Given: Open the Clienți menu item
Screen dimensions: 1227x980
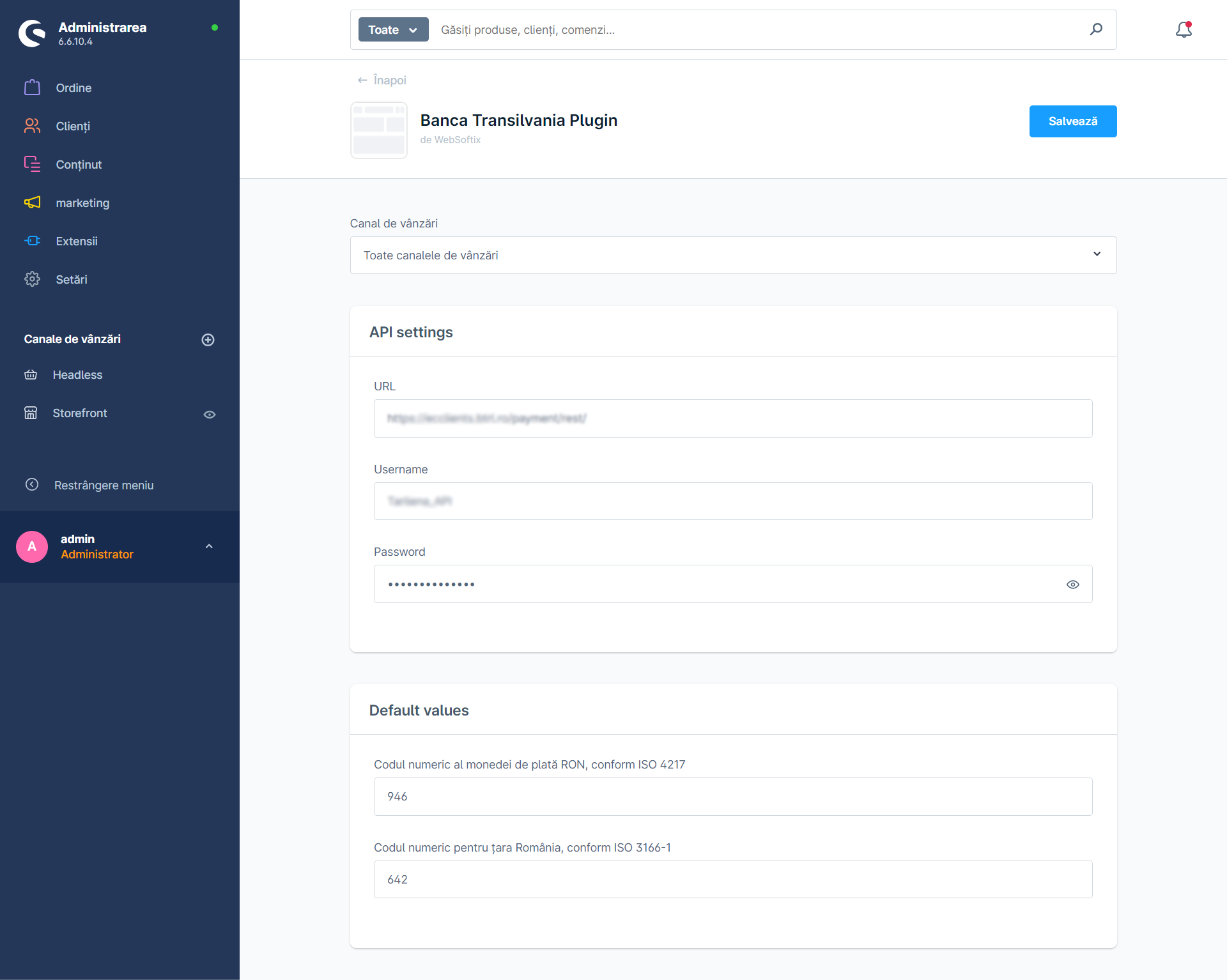Looking at the screenshot, I should coord(73,126).
